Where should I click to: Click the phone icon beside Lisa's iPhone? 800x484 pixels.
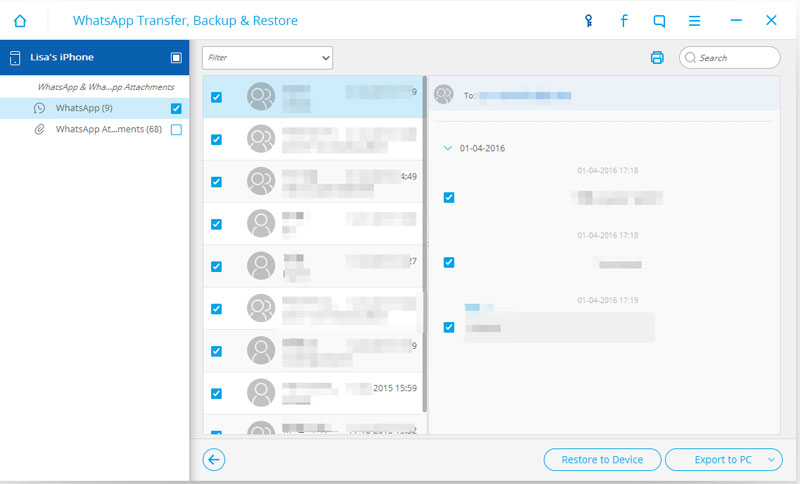tap(15, 58)
